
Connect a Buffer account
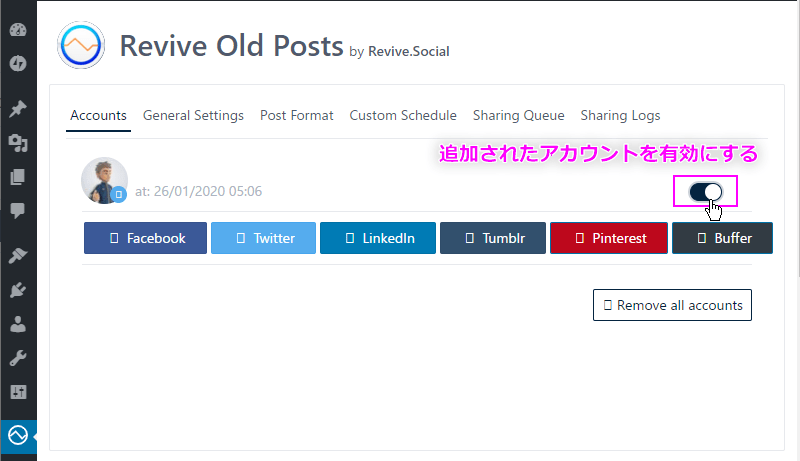722,238
